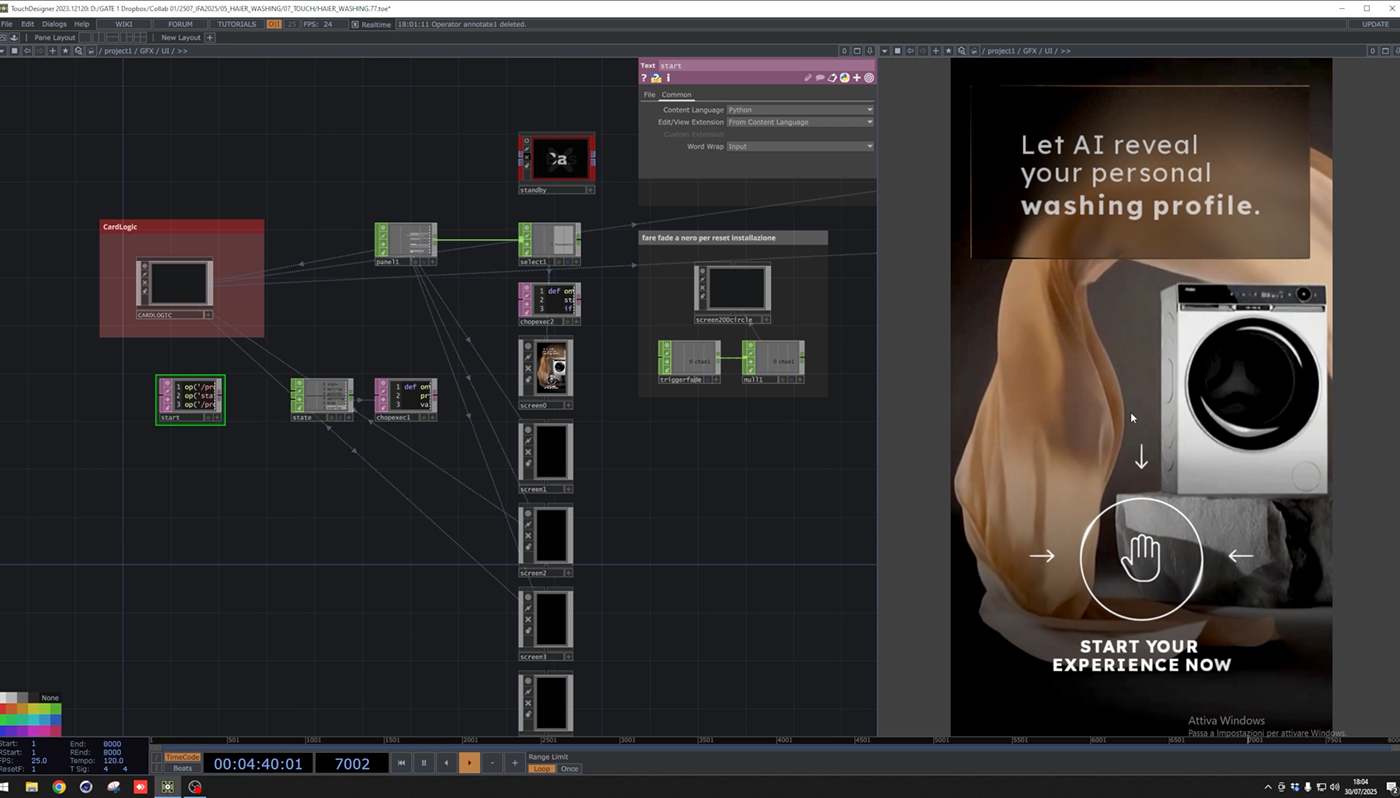Add new layout with plus icon
This screenshot has height=798, width=1400.
(x=210, y=37)
